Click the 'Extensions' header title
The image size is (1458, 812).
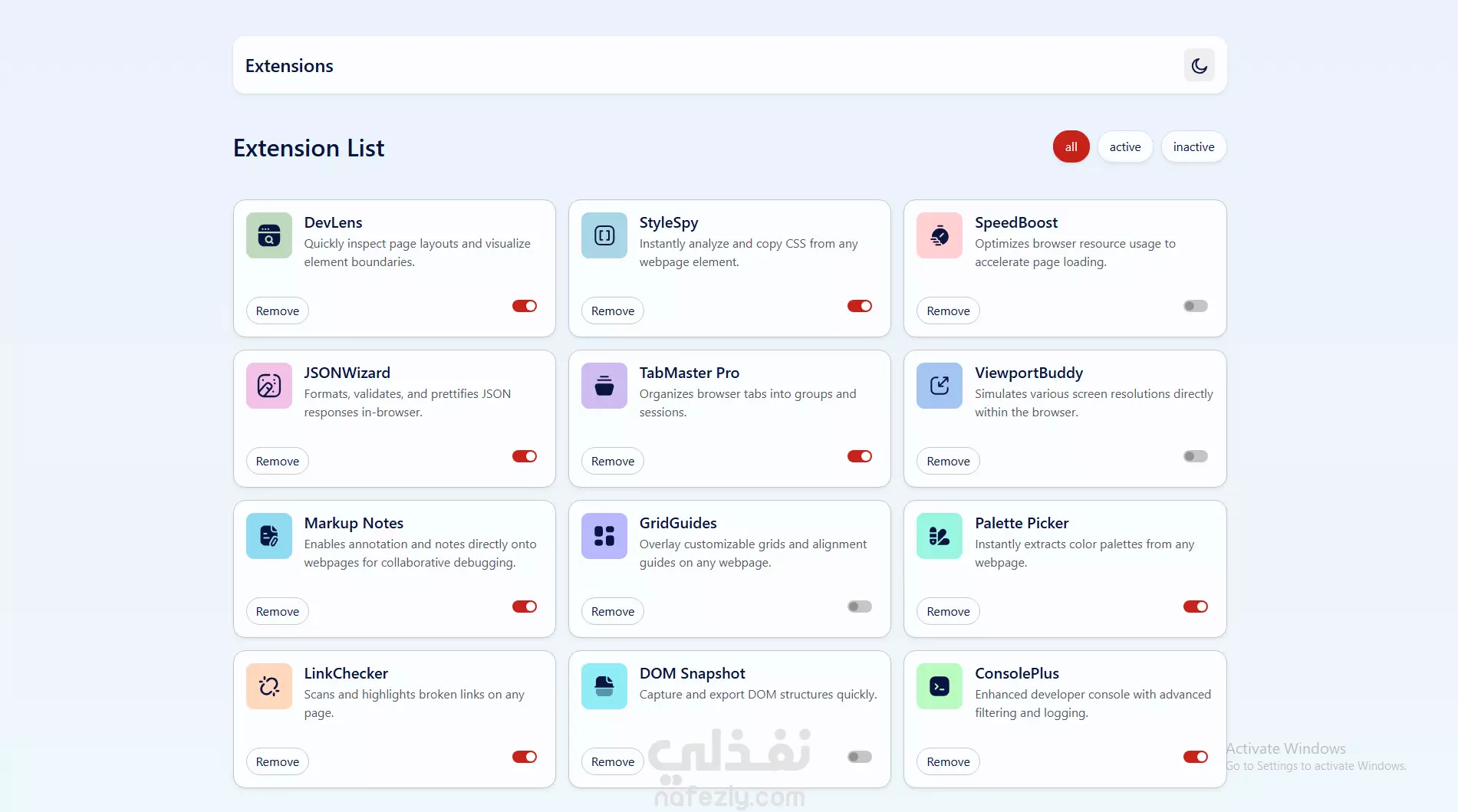point(289,66)
